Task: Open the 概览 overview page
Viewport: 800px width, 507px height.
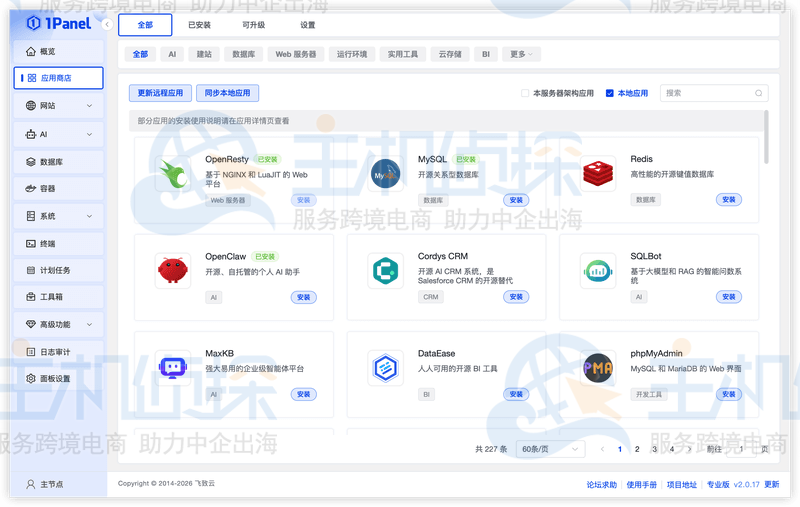Action: pos(58,52)
